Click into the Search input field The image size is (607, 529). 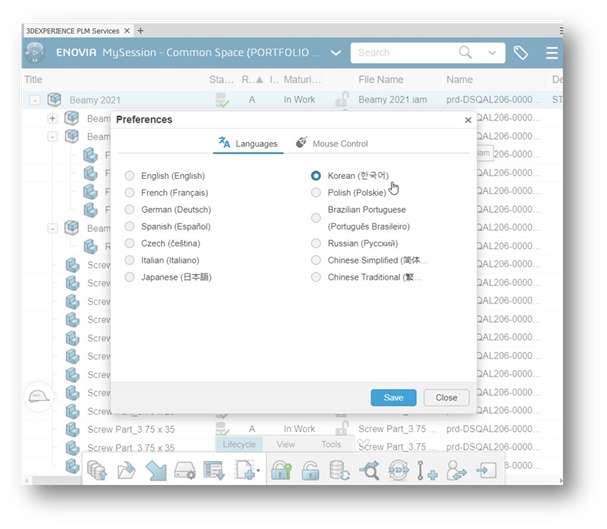coord(403,52)
